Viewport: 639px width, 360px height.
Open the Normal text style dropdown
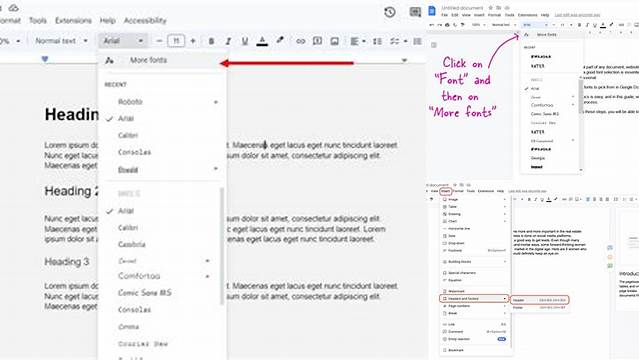click(x=61, y=41)
